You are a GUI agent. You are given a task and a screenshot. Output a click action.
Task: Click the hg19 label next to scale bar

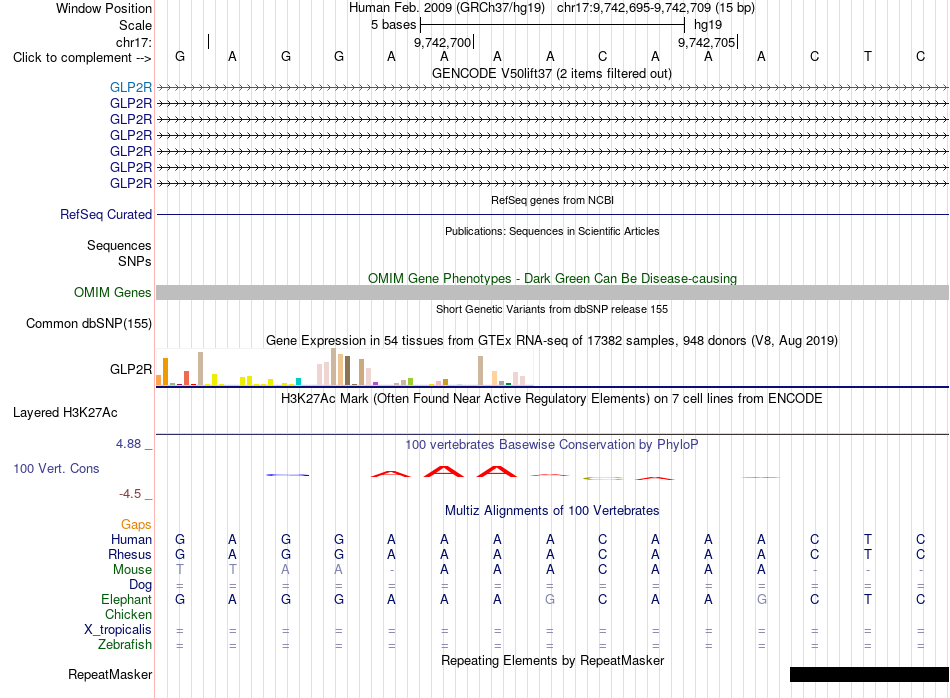coord(708,25)
